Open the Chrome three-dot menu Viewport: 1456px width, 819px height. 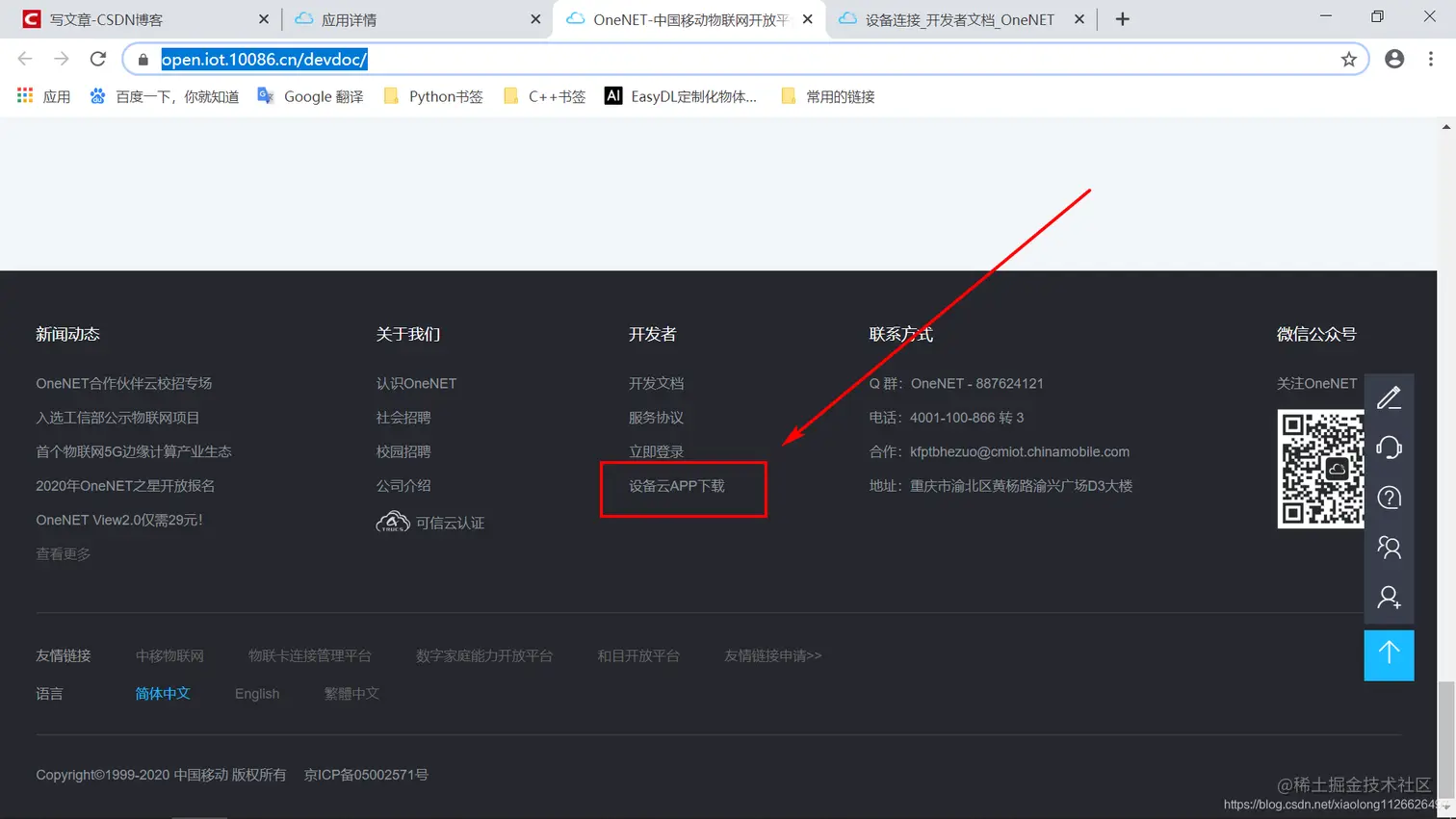[1431, 59]
